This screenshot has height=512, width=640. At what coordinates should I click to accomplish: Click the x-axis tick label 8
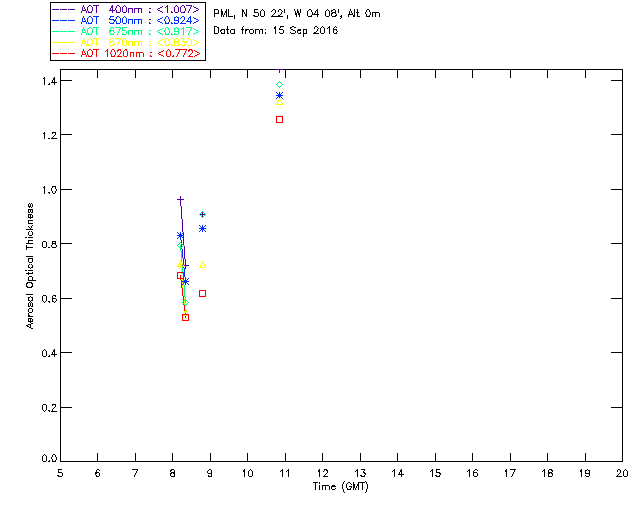tap(173, 473)
